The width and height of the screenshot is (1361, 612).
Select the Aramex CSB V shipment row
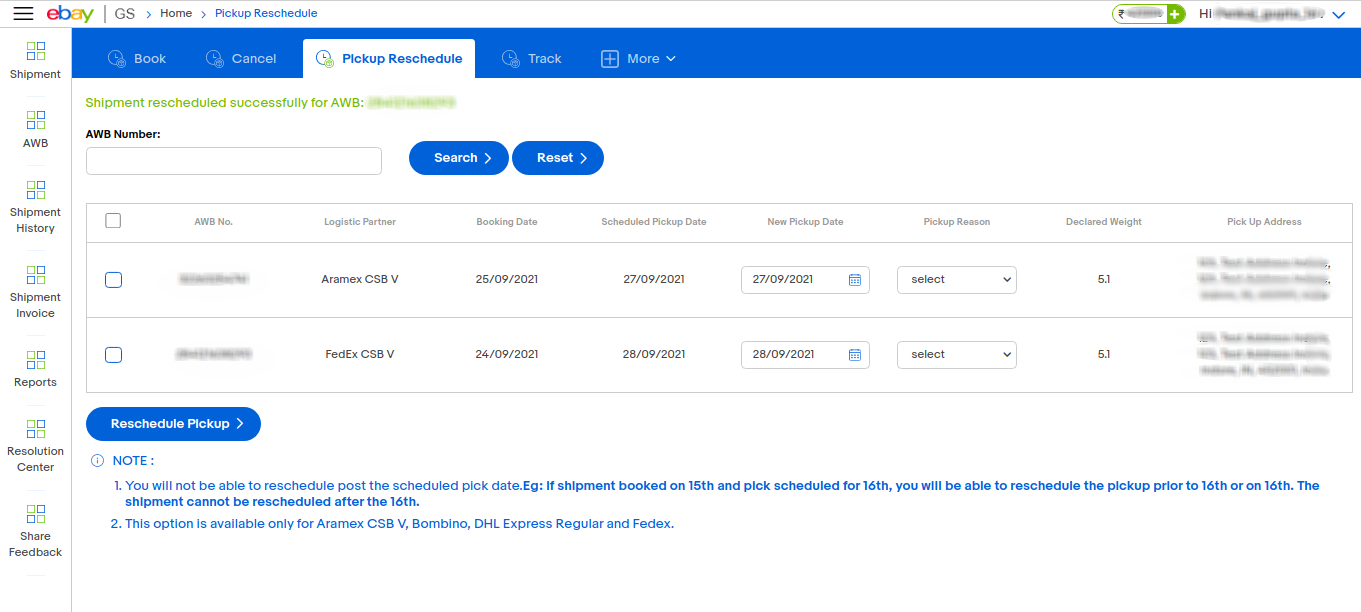pyautogui.click(x=113, y=280)
